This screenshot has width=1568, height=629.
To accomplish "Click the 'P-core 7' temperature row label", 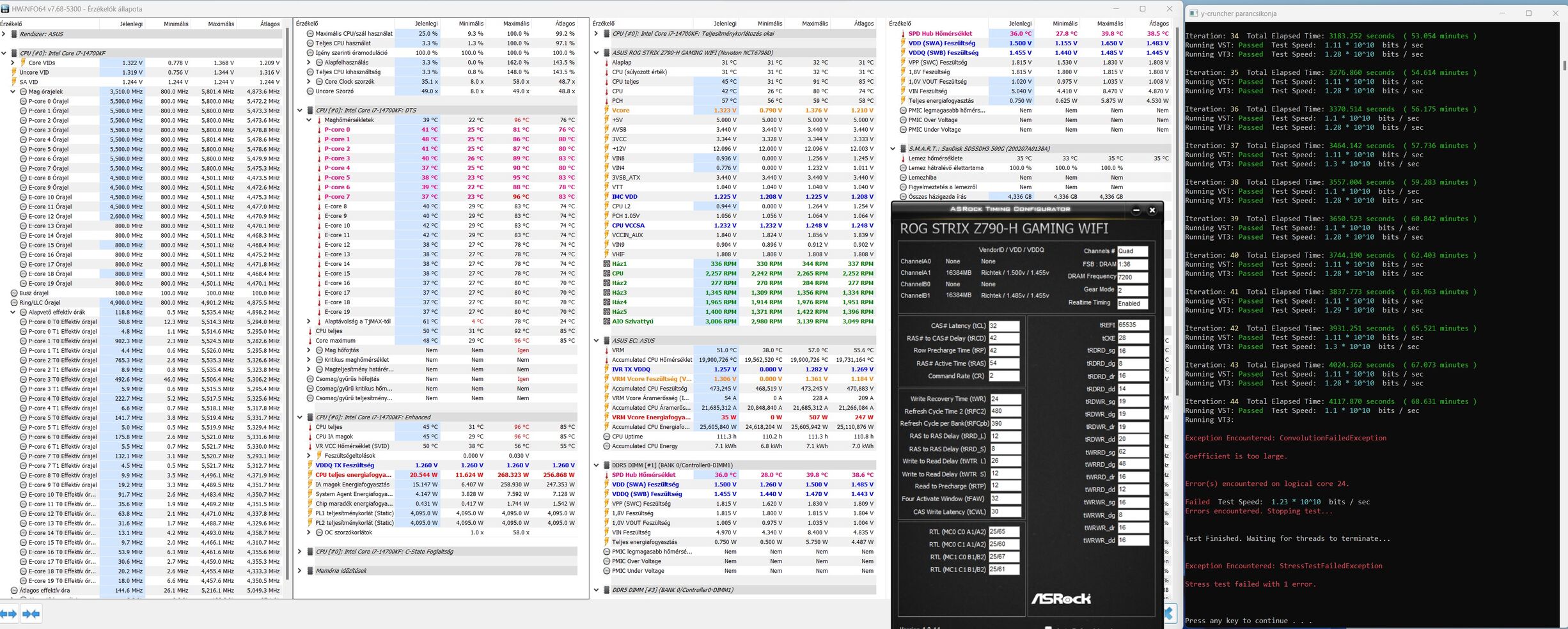I will coord(337,197).
